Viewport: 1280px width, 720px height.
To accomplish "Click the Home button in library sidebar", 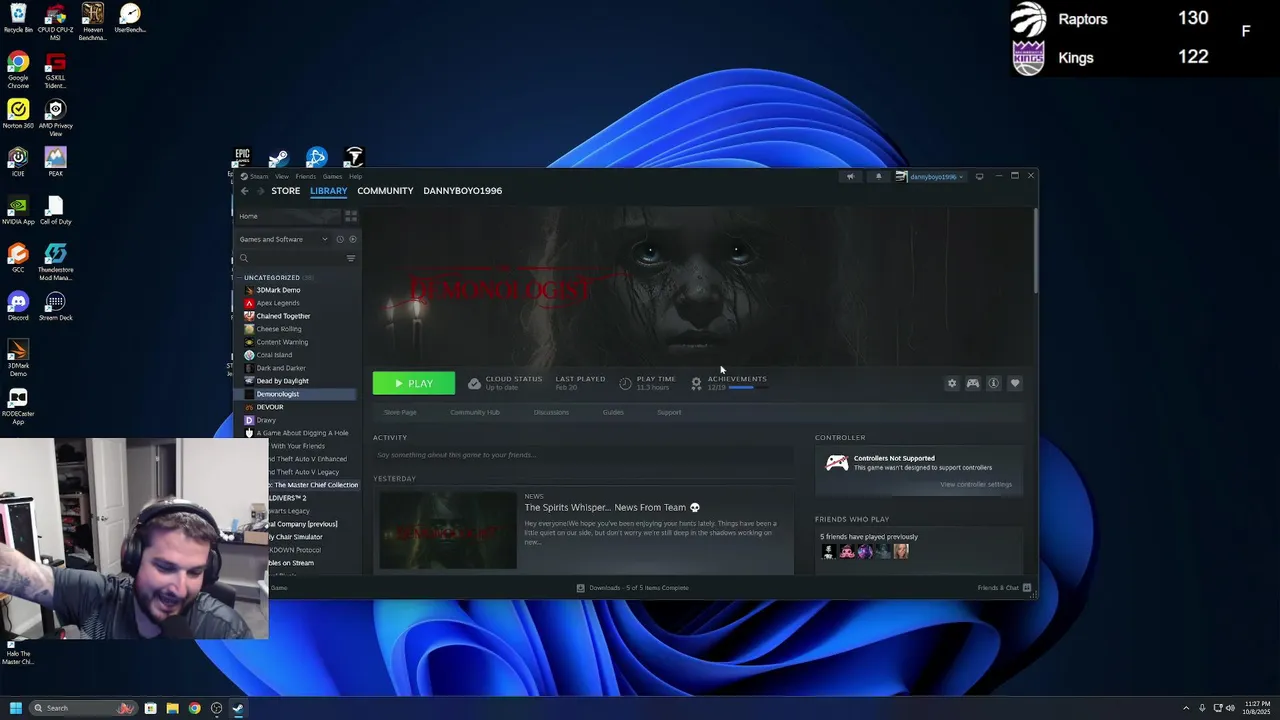I will 290,216.
